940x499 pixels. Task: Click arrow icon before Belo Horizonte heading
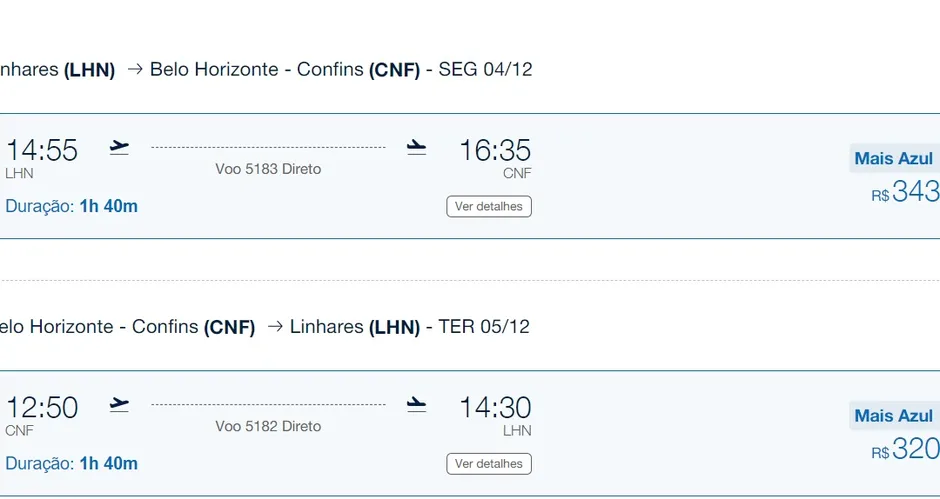135,69
